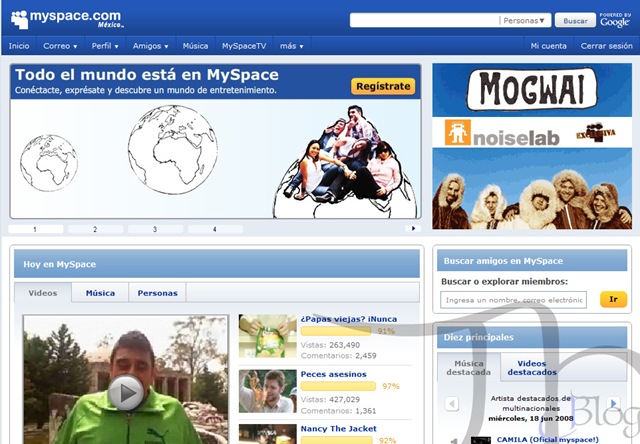
Task: Open Mi cuenta
Action: click(549, 46)
